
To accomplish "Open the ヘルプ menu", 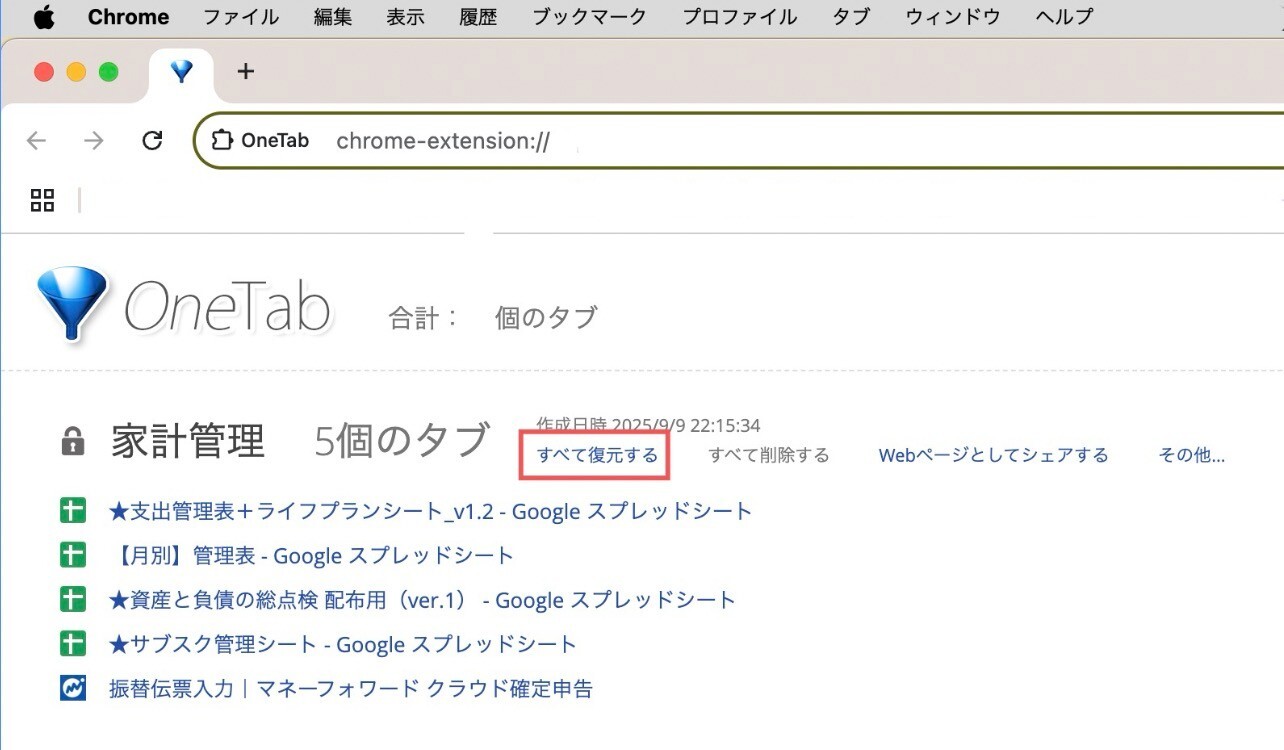I will (1064, 17).
